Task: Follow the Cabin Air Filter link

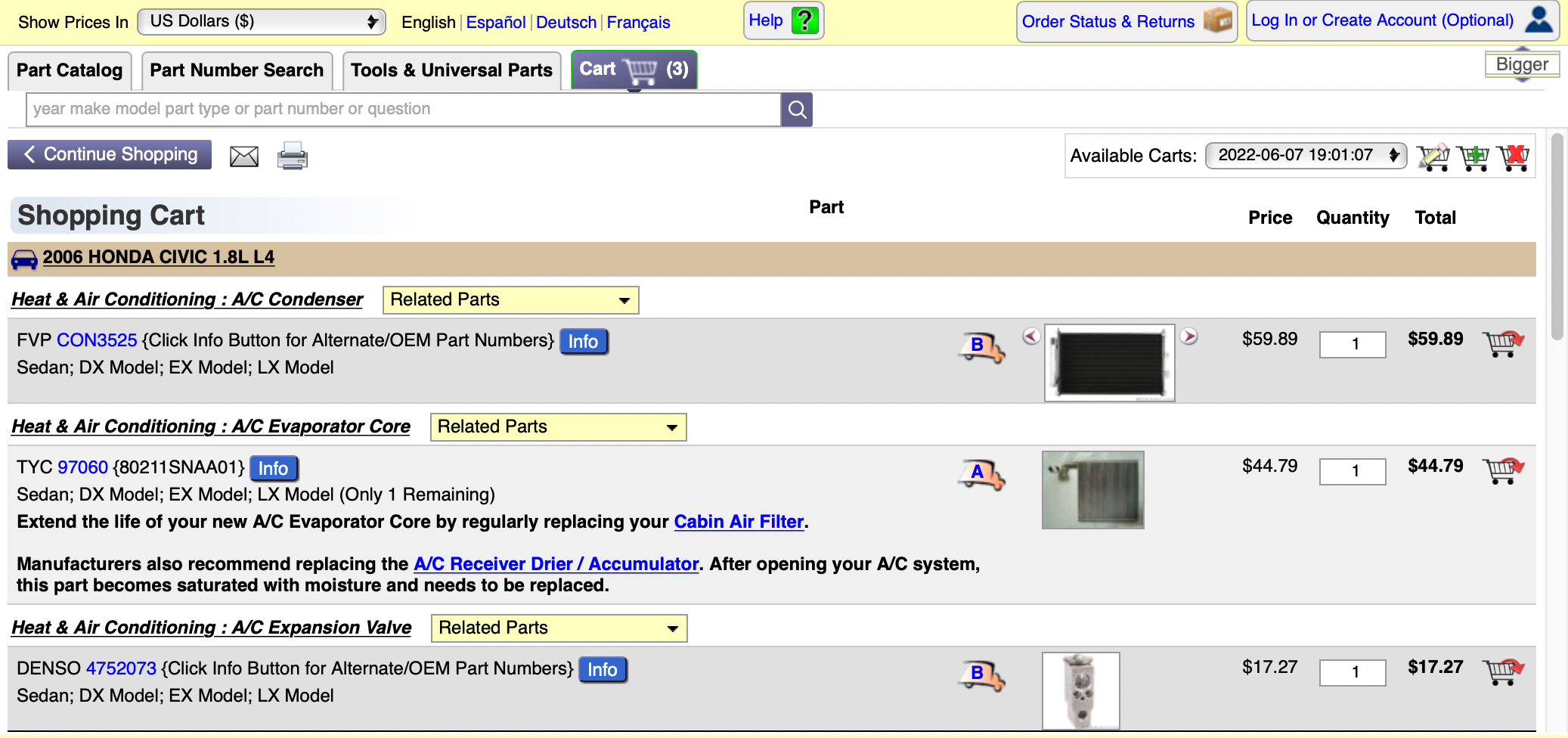Action: click(x=739, y=522)
